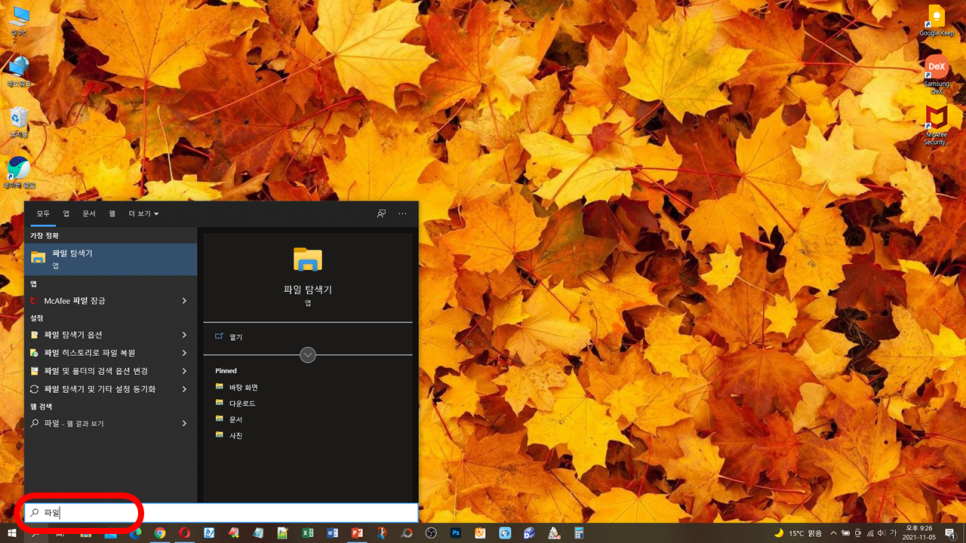
Task: Expand 파일 히스토리로 파일 복원 arrow
Action: (x=184, y=353)
